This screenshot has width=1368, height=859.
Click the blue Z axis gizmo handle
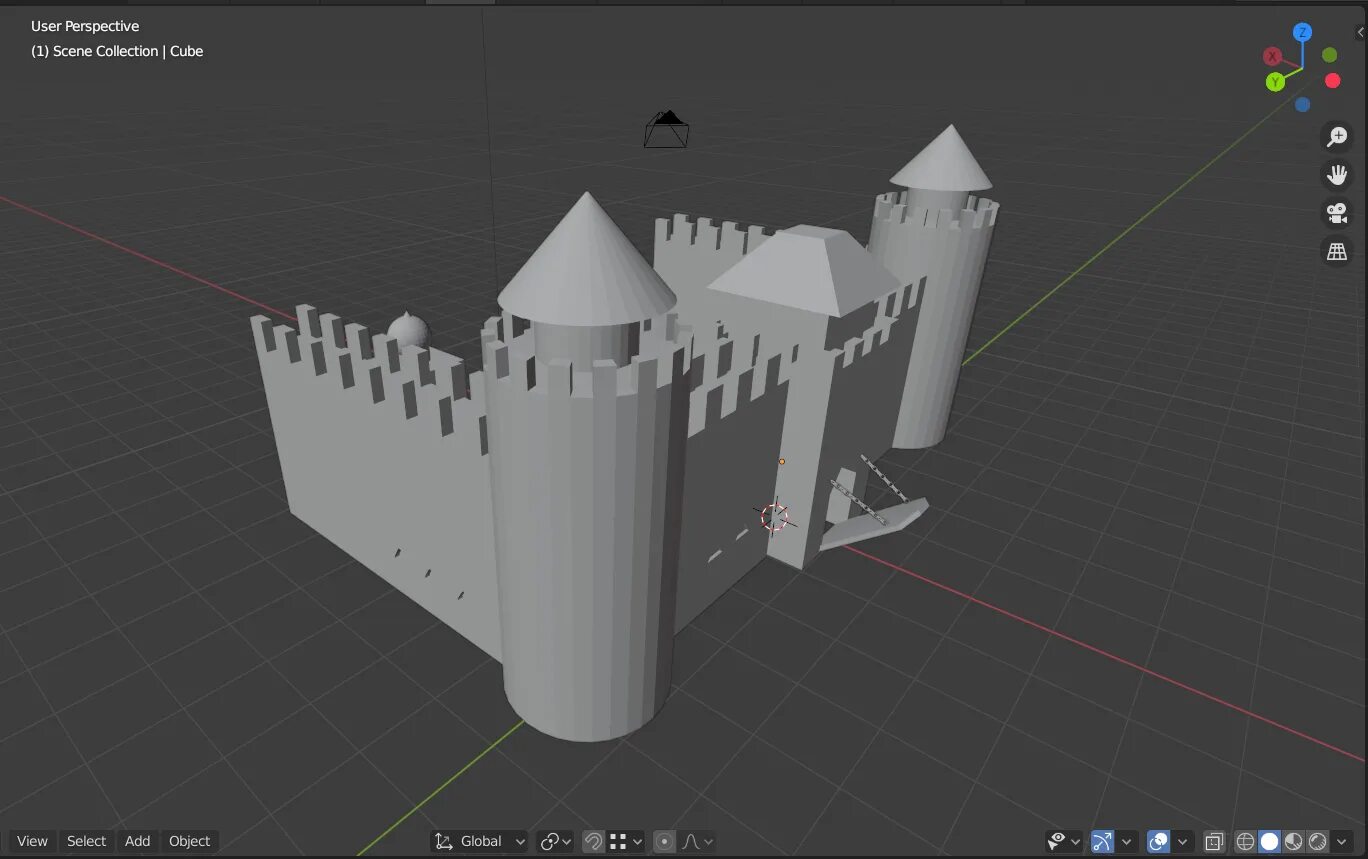(x=1302, y=32)
